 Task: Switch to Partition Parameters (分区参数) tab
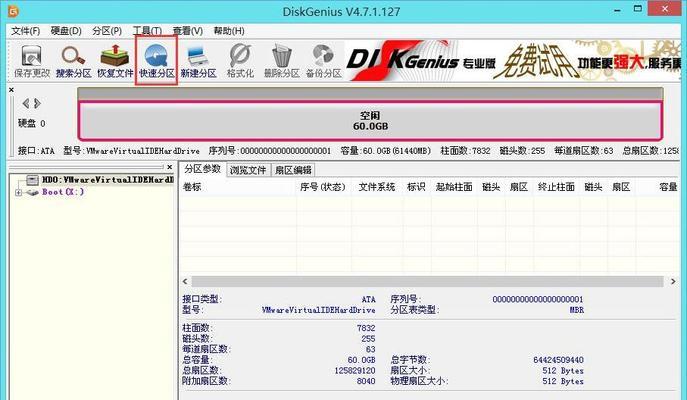coord(202,169)
